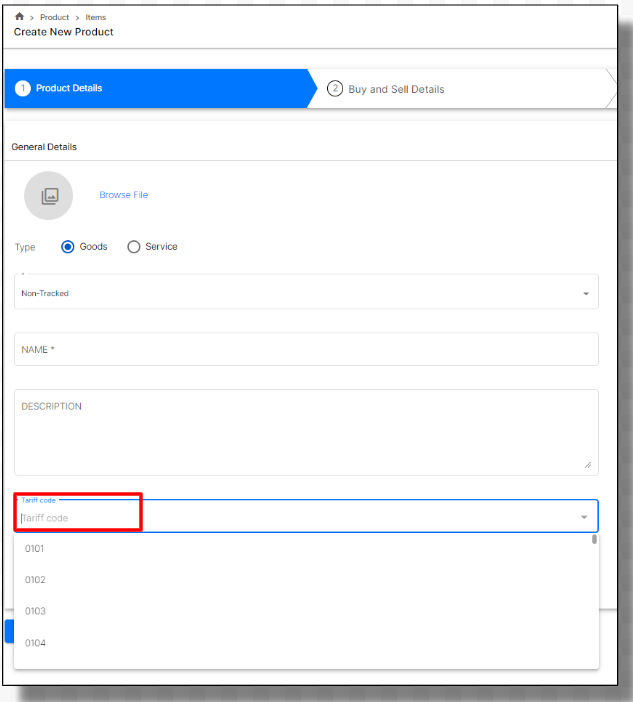Choose tariff code 0103
The height and width of the screenshot is (702, 633).
[306, 611]
